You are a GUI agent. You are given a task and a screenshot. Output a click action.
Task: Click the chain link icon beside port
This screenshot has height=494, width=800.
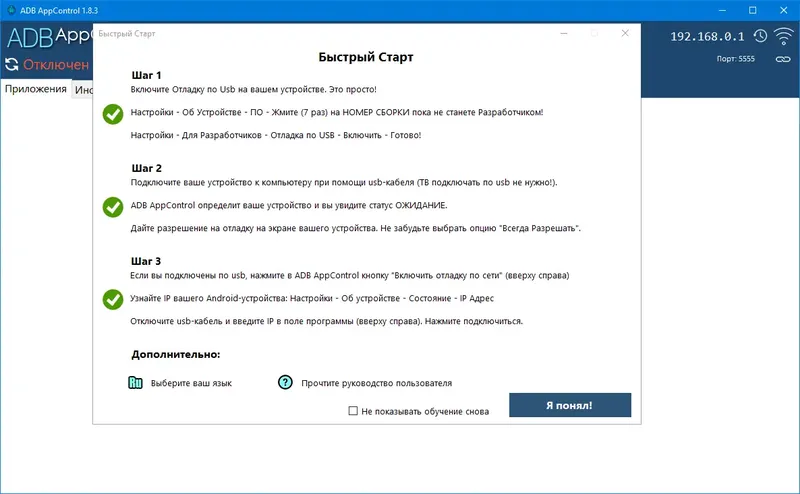(783, 59)
